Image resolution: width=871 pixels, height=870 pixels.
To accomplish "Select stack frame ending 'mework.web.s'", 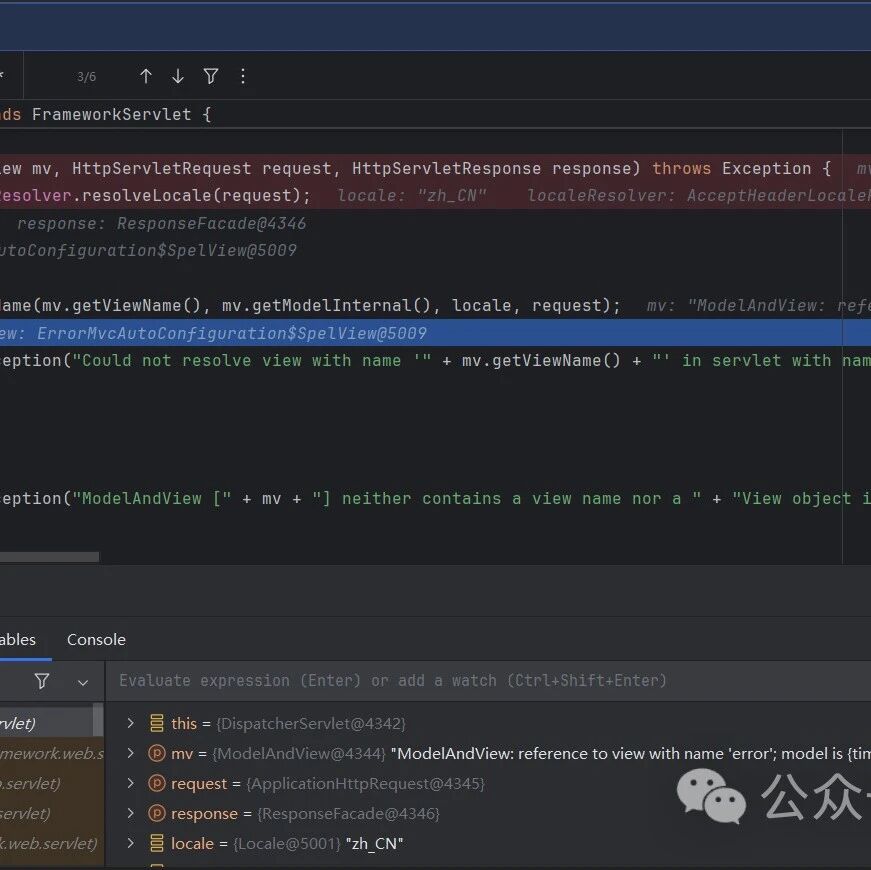I will (52, 753).
